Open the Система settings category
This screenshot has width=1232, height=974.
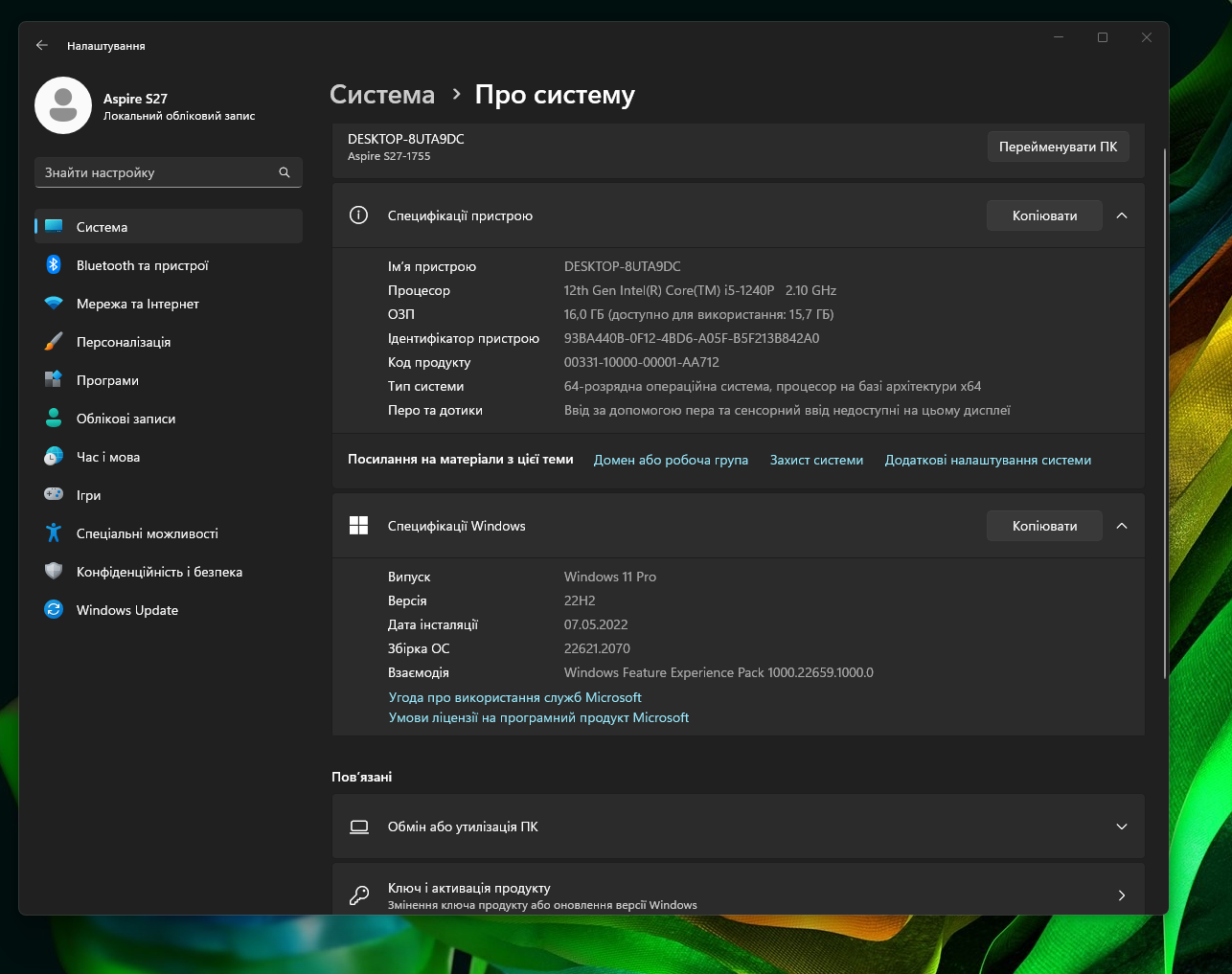169,227
